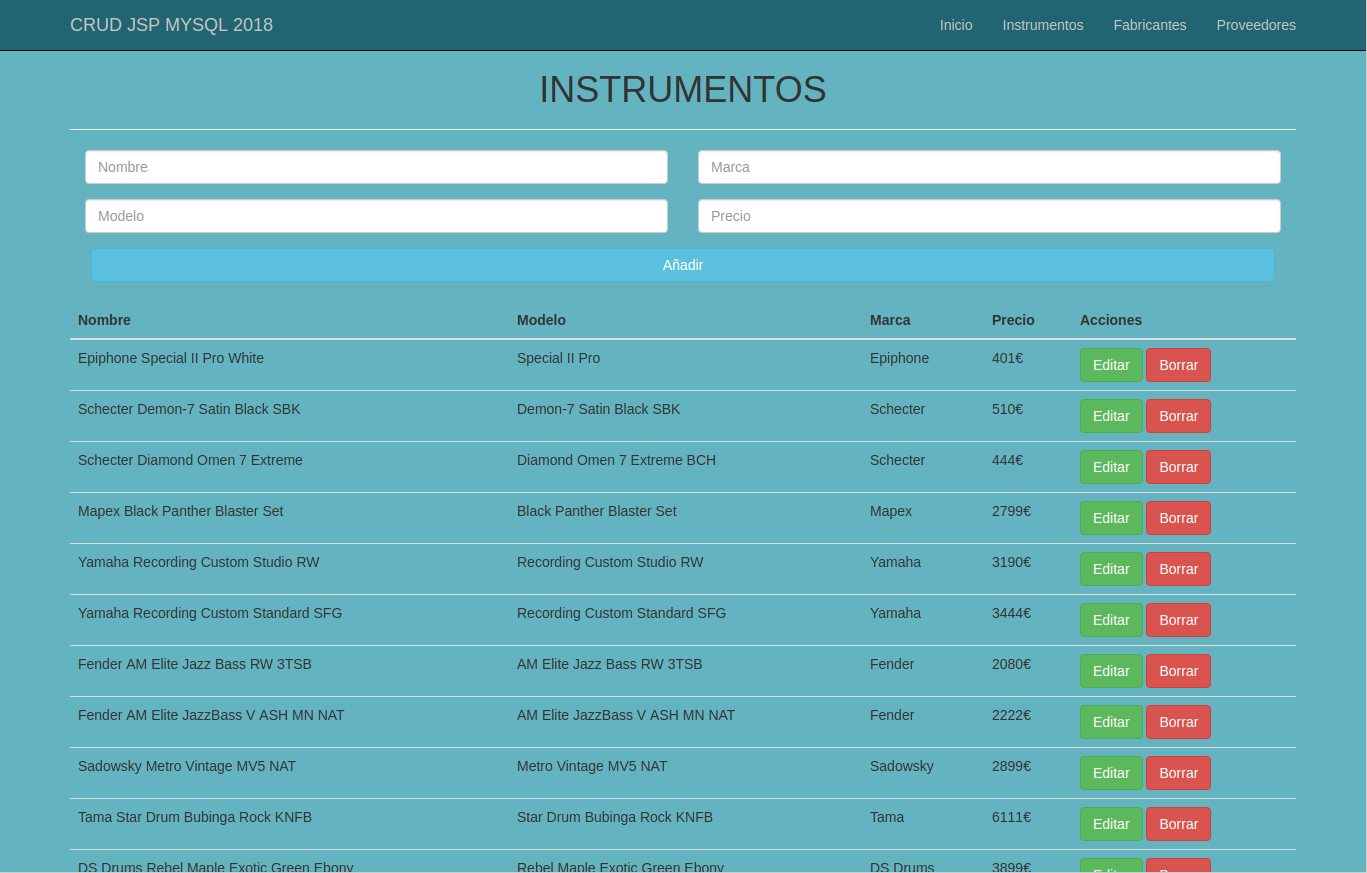Select the price cell 3190€
This screenshot has height=873, width=1367.
tap(1011, 562)
